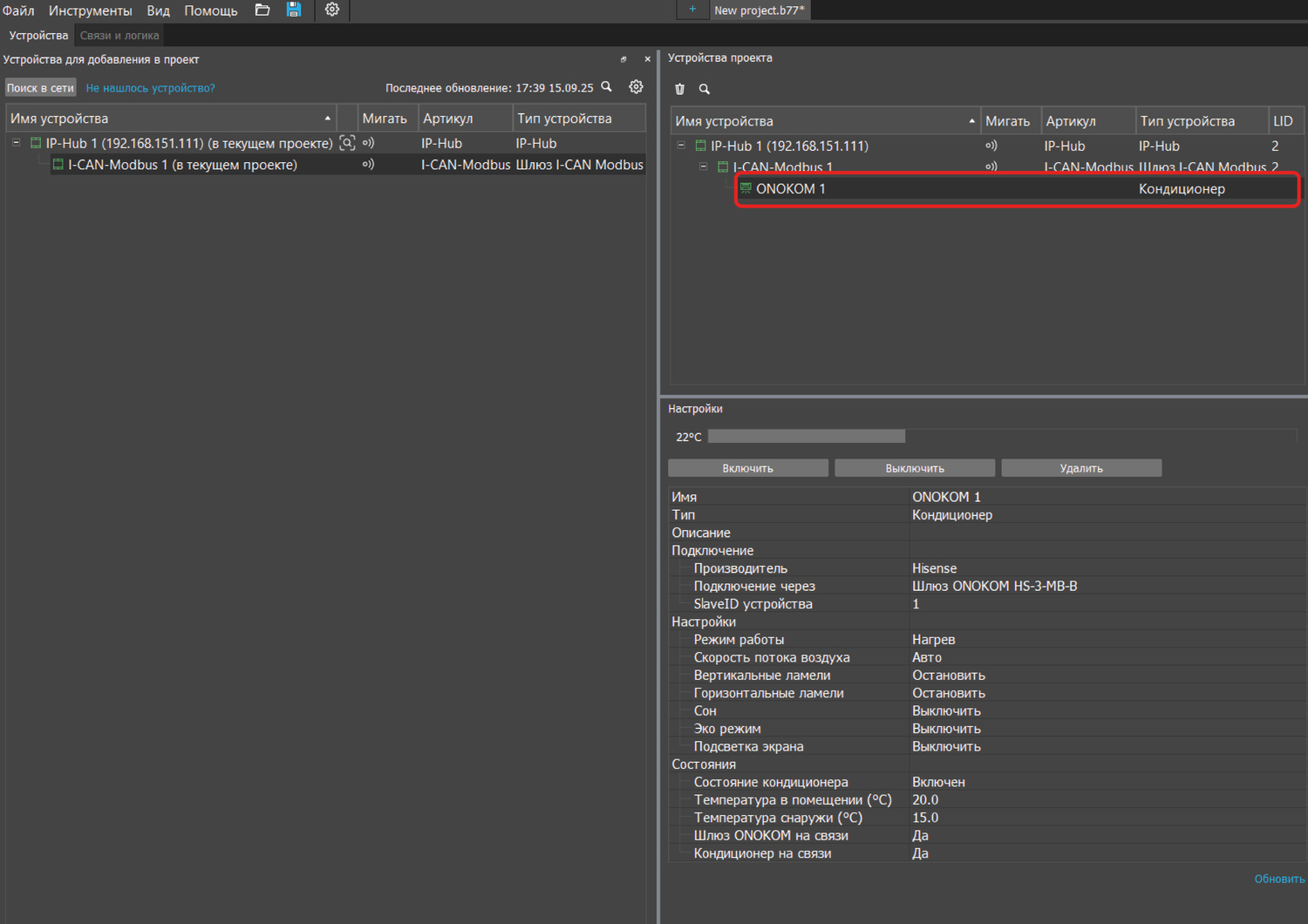Collapse IP-Hub 1 in project devices tree
1308x924 pixels.
[681, 146]
